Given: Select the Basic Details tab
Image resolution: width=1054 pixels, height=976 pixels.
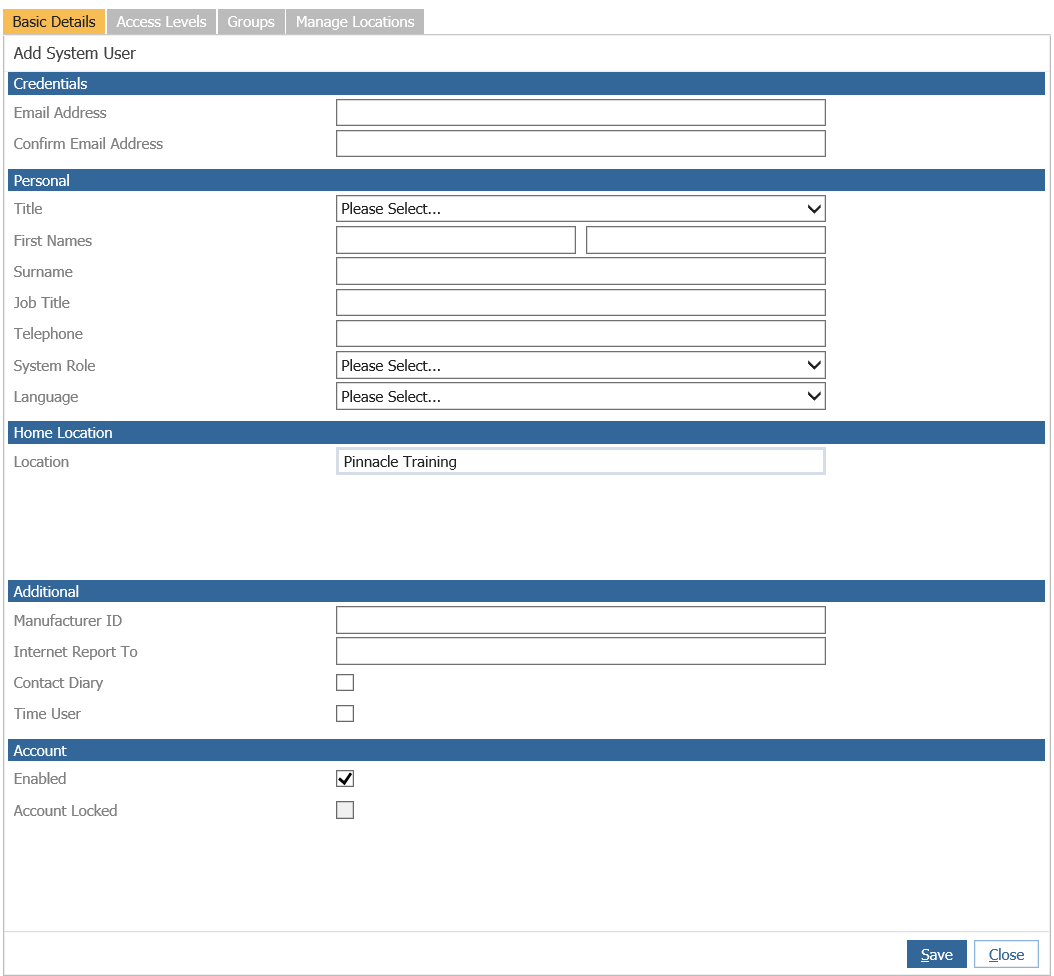Looking at the screenshot, I should click(54, 22).
